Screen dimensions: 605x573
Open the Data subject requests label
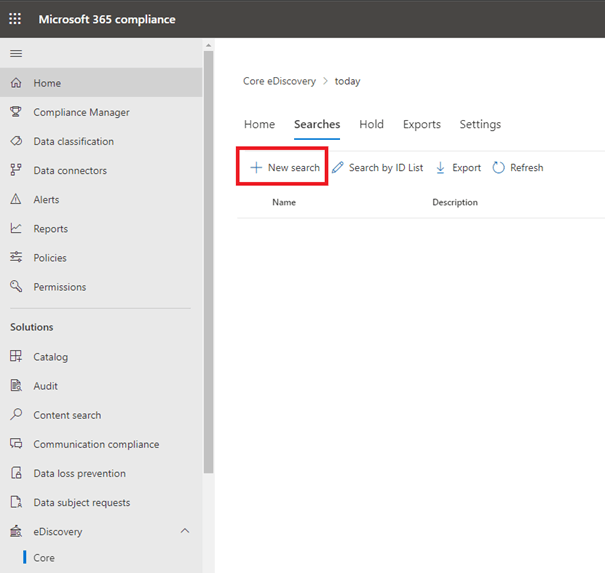pyautogui.click(x=82, y=503)
